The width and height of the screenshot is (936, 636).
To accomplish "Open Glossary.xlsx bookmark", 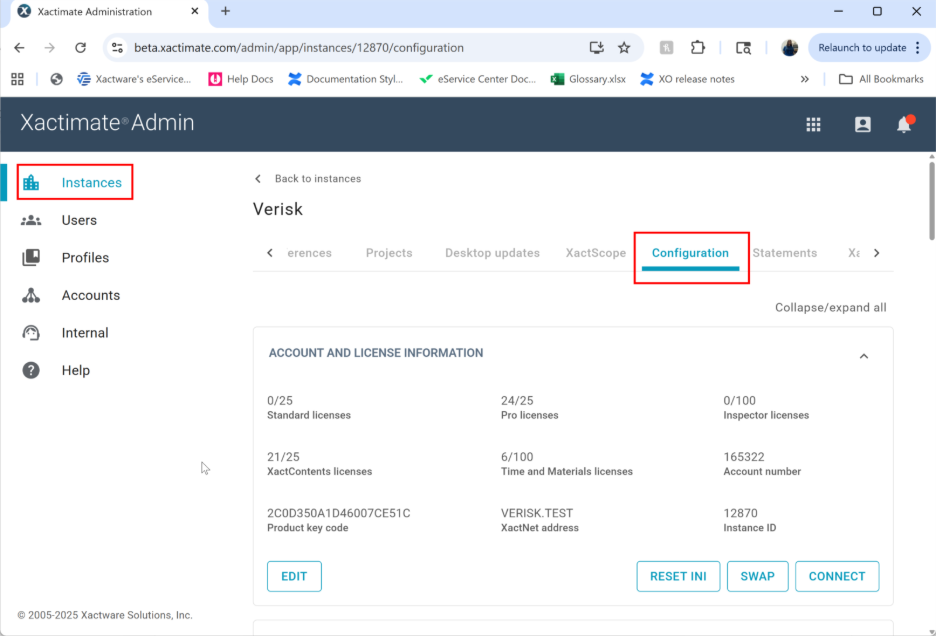I will point(588,79).
